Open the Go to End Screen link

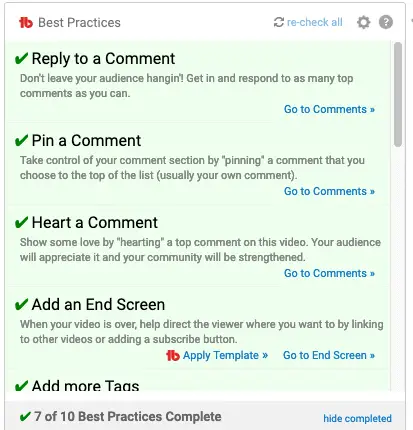coord(329,355)
